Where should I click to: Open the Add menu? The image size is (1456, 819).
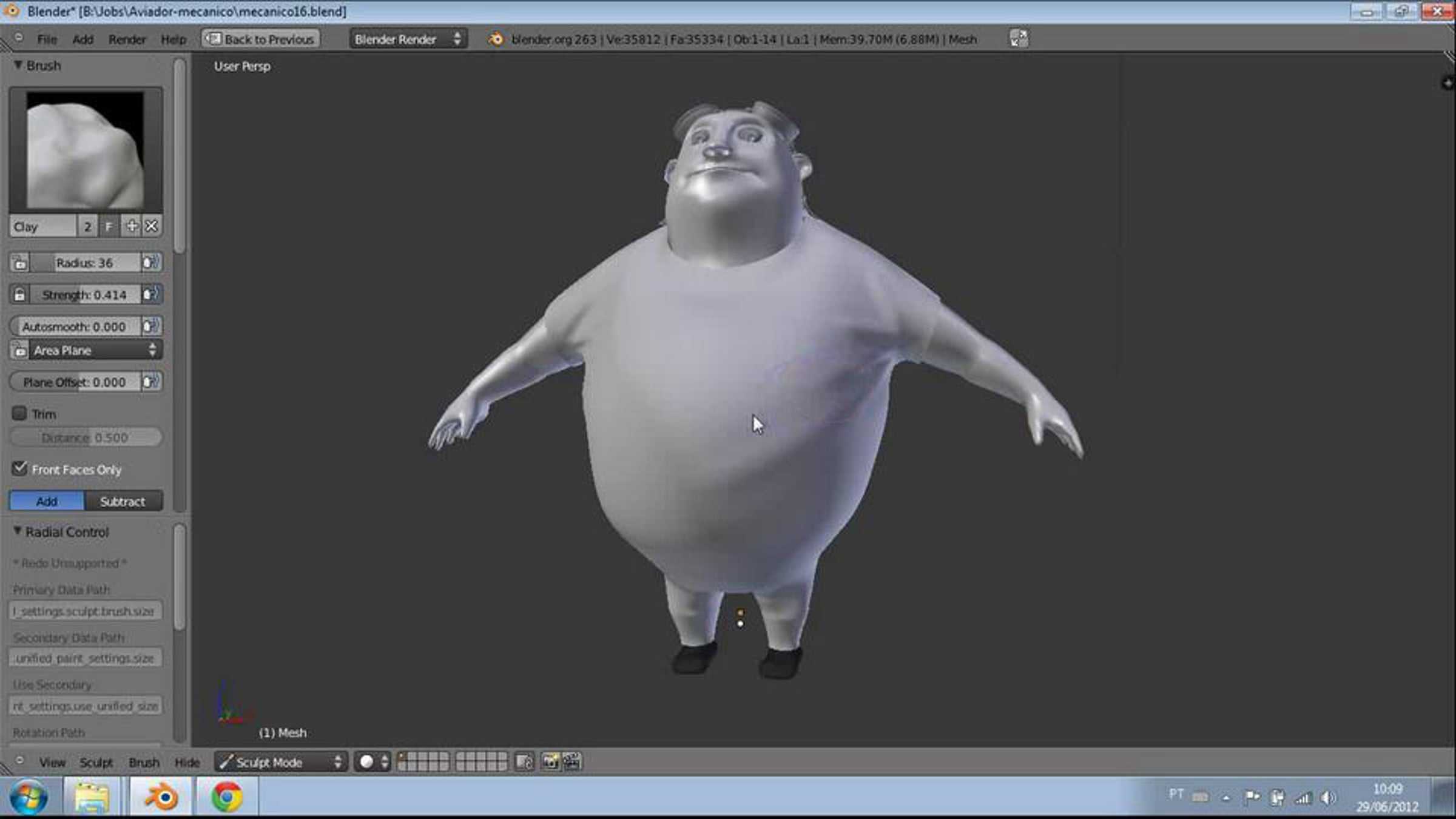(x=83, y=39)
